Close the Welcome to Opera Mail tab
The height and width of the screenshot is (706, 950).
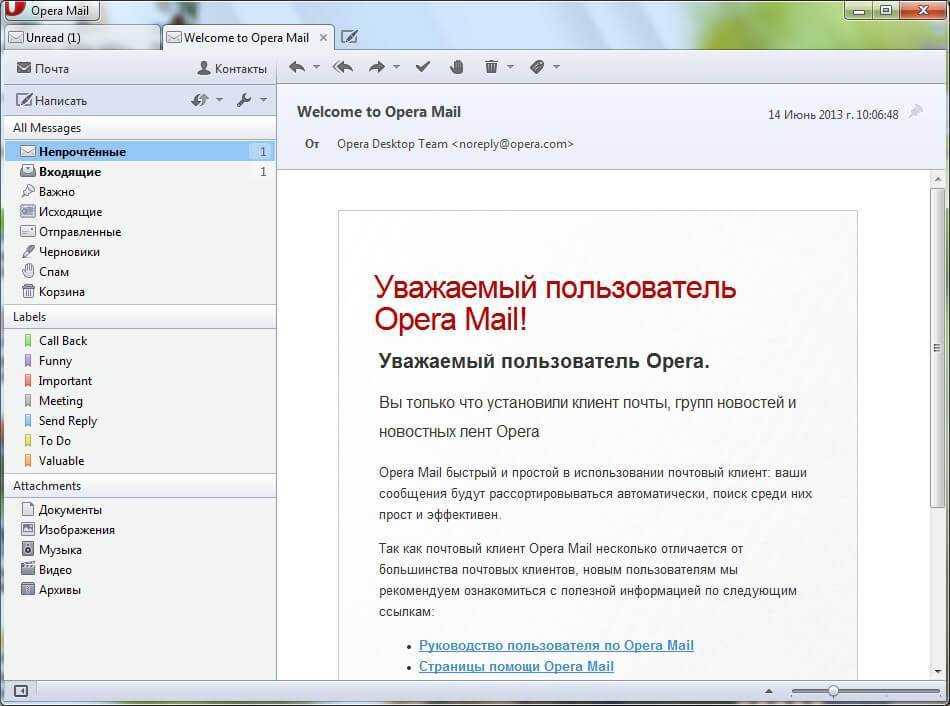pyautogui.click(x=324, y=38)
